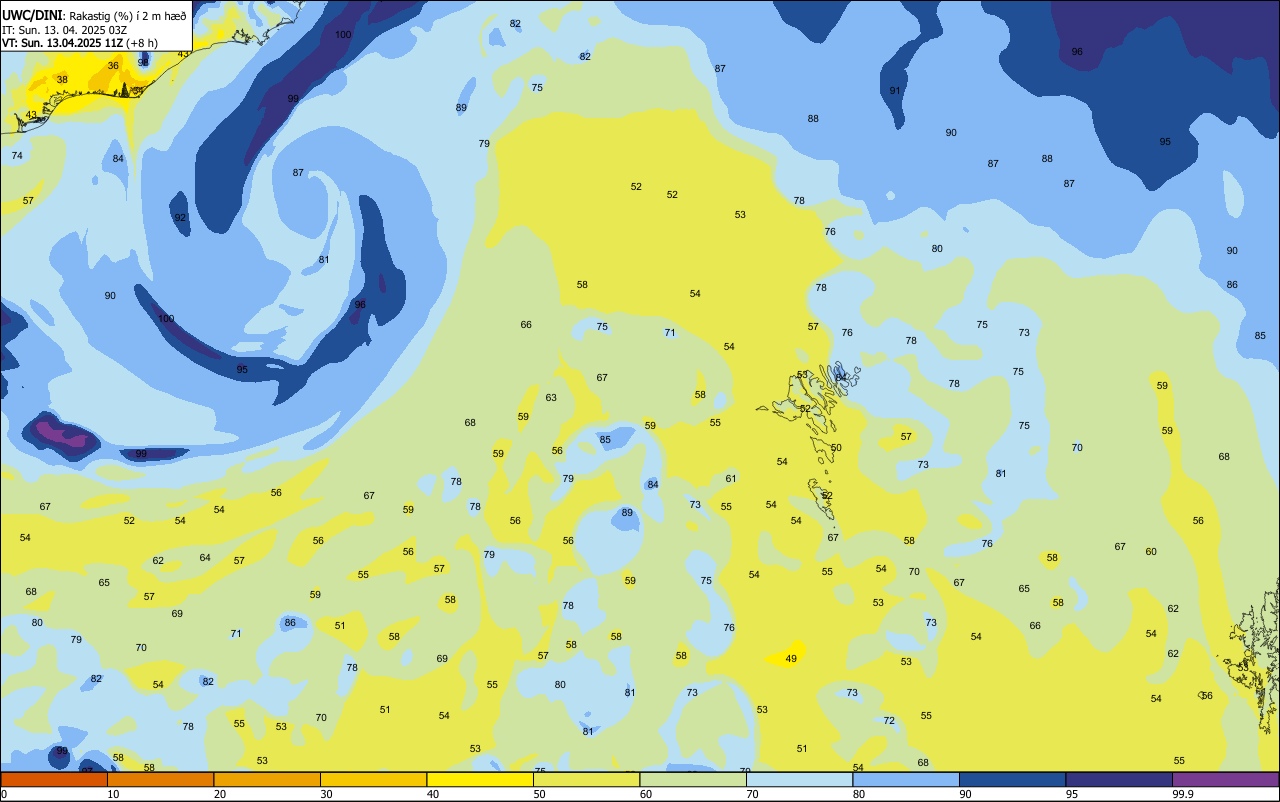Click the legend tick label '40'
The width and height of the screenshot is (1280, 802).
433,794
